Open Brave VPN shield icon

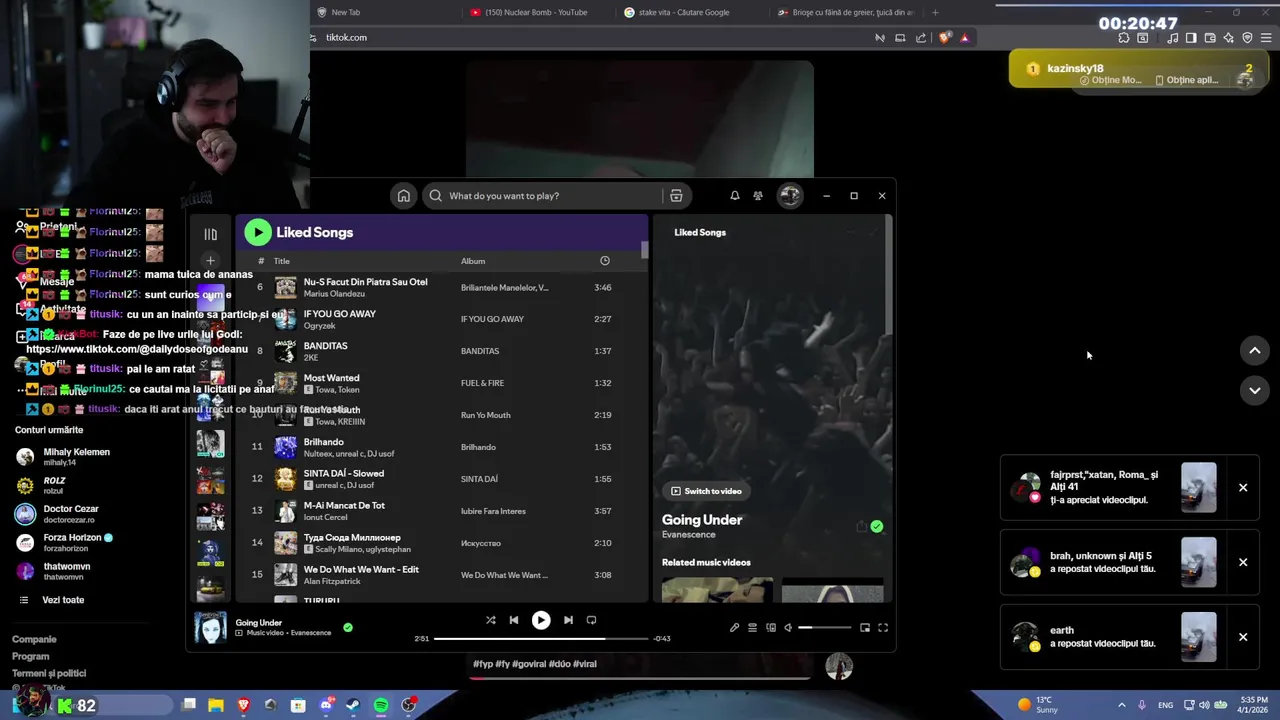(x=1247, y=38)
